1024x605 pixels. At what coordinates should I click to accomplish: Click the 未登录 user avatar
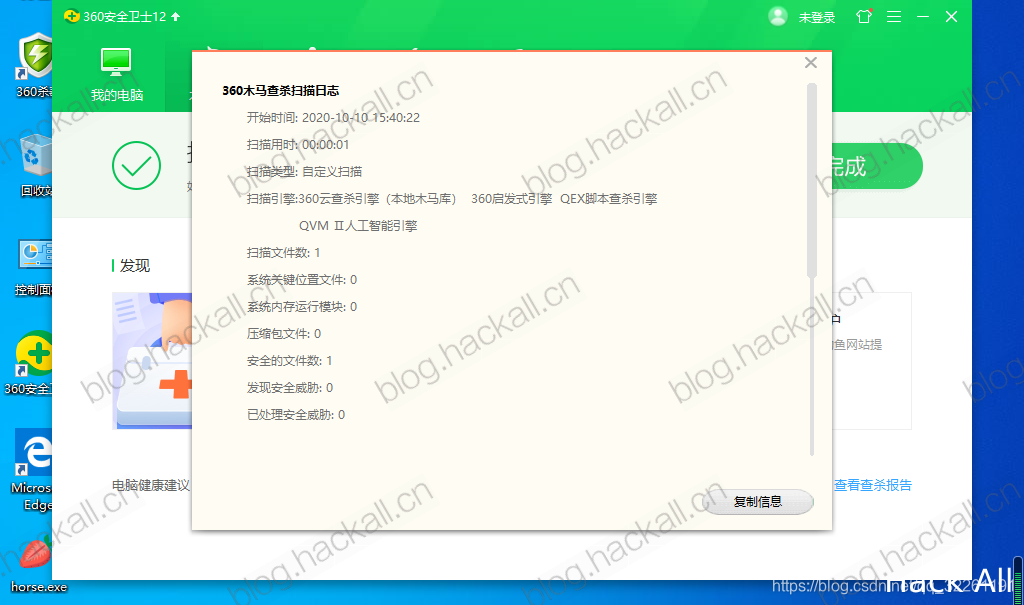click(x=777, y=16)
